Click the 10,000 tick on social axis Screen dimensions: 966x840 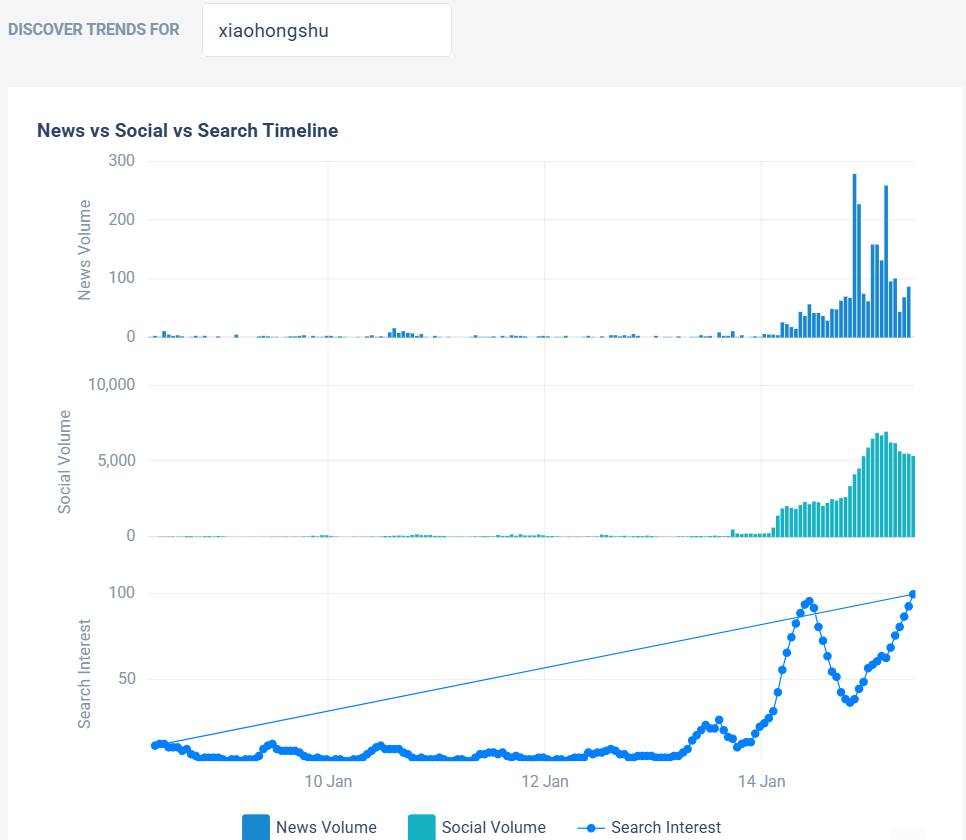pyautogui.click(x=112, y=385)
